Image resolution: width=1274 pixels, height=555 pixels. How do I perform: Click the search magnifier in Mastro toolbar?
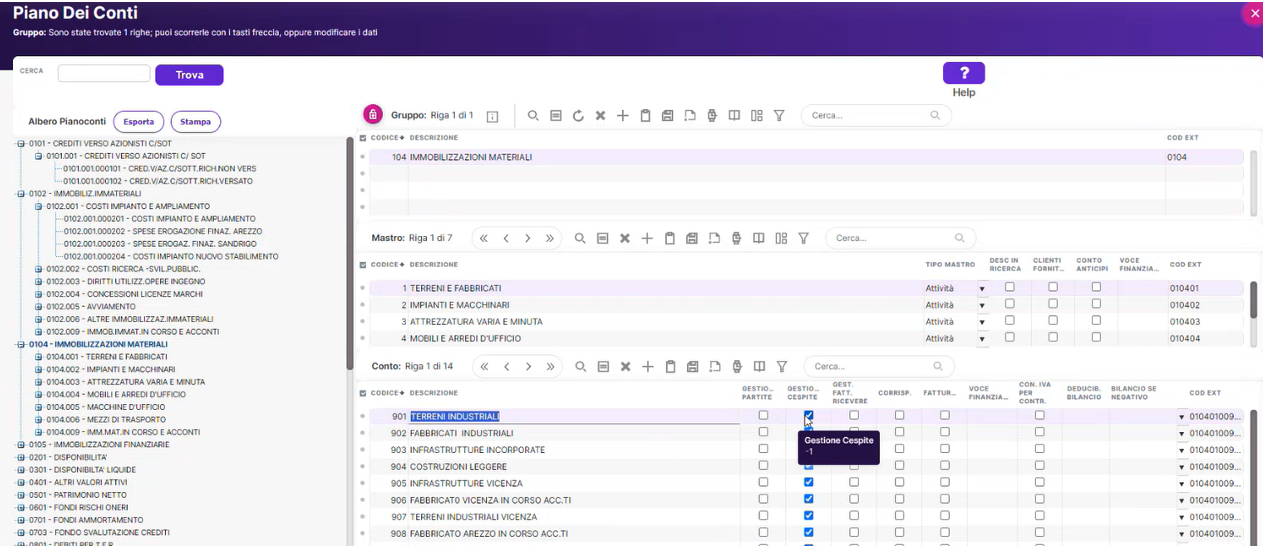pyautogui.click(x=579, y=238)
